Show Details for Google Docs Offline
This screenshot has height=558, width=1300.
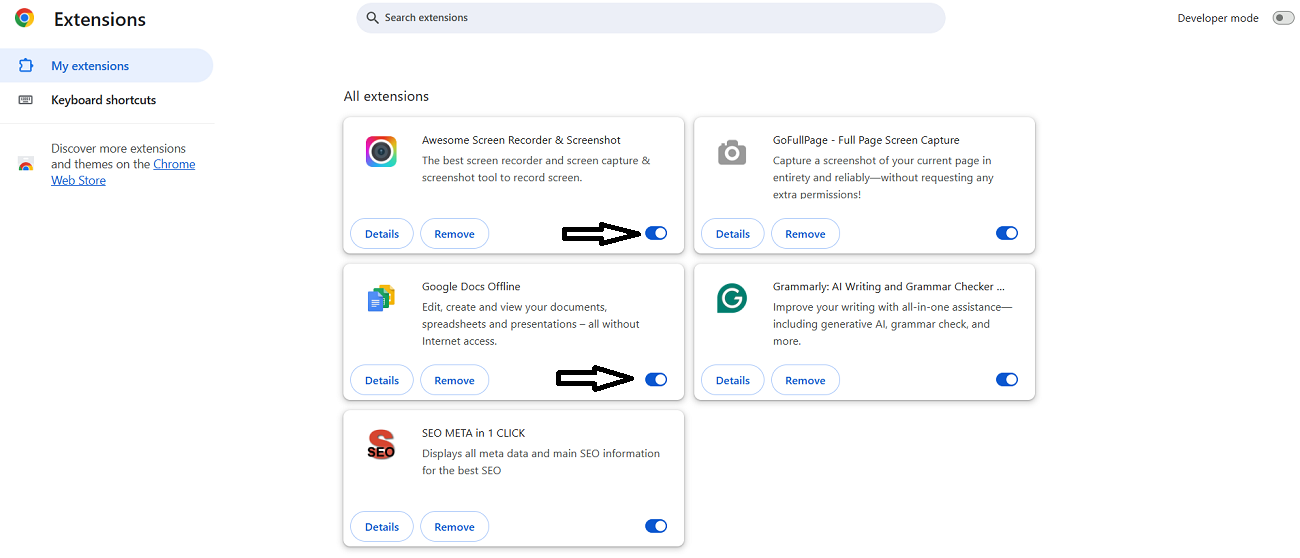[382, 380]
